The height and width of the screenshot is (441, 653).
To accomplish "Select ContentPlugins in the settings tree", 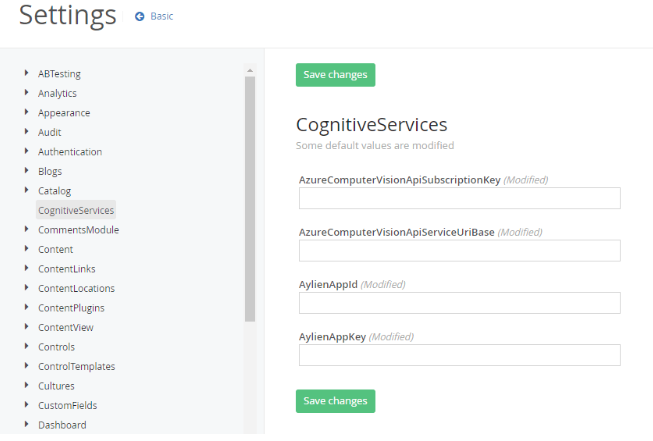I will (71, 308).
